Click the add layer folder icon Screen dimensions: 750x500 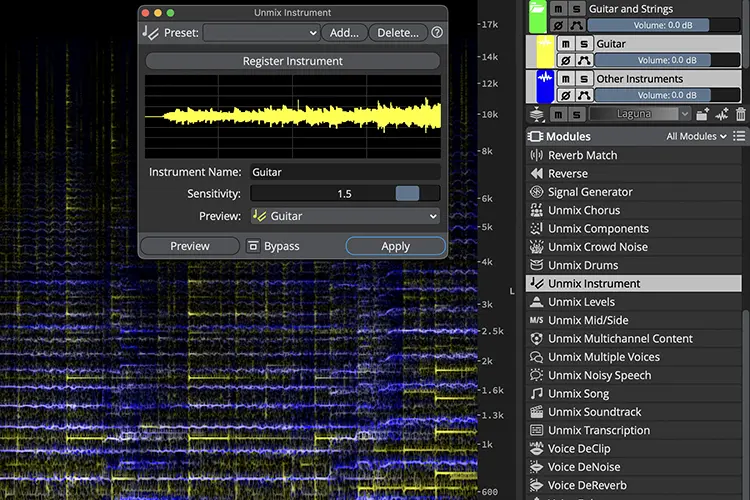click(702, 114)
